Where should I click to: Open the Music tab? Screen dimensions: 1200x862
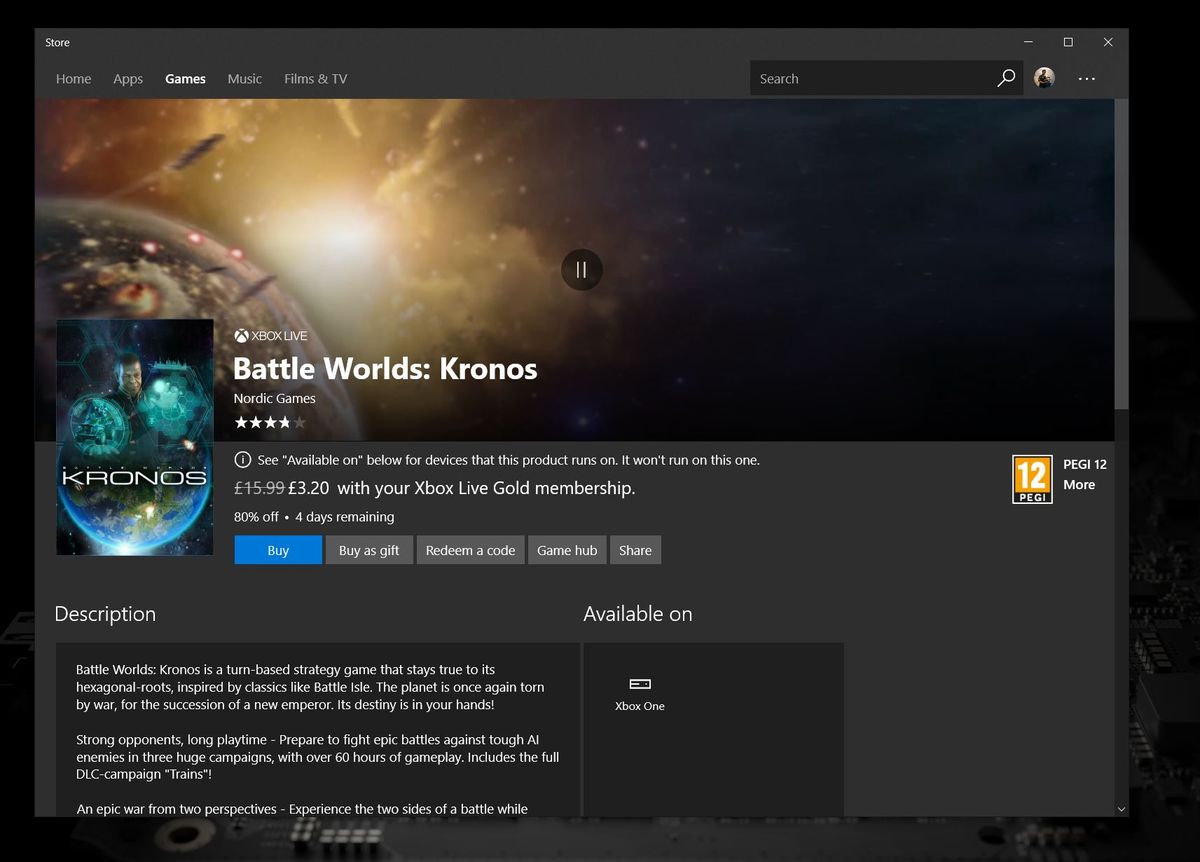244,78
